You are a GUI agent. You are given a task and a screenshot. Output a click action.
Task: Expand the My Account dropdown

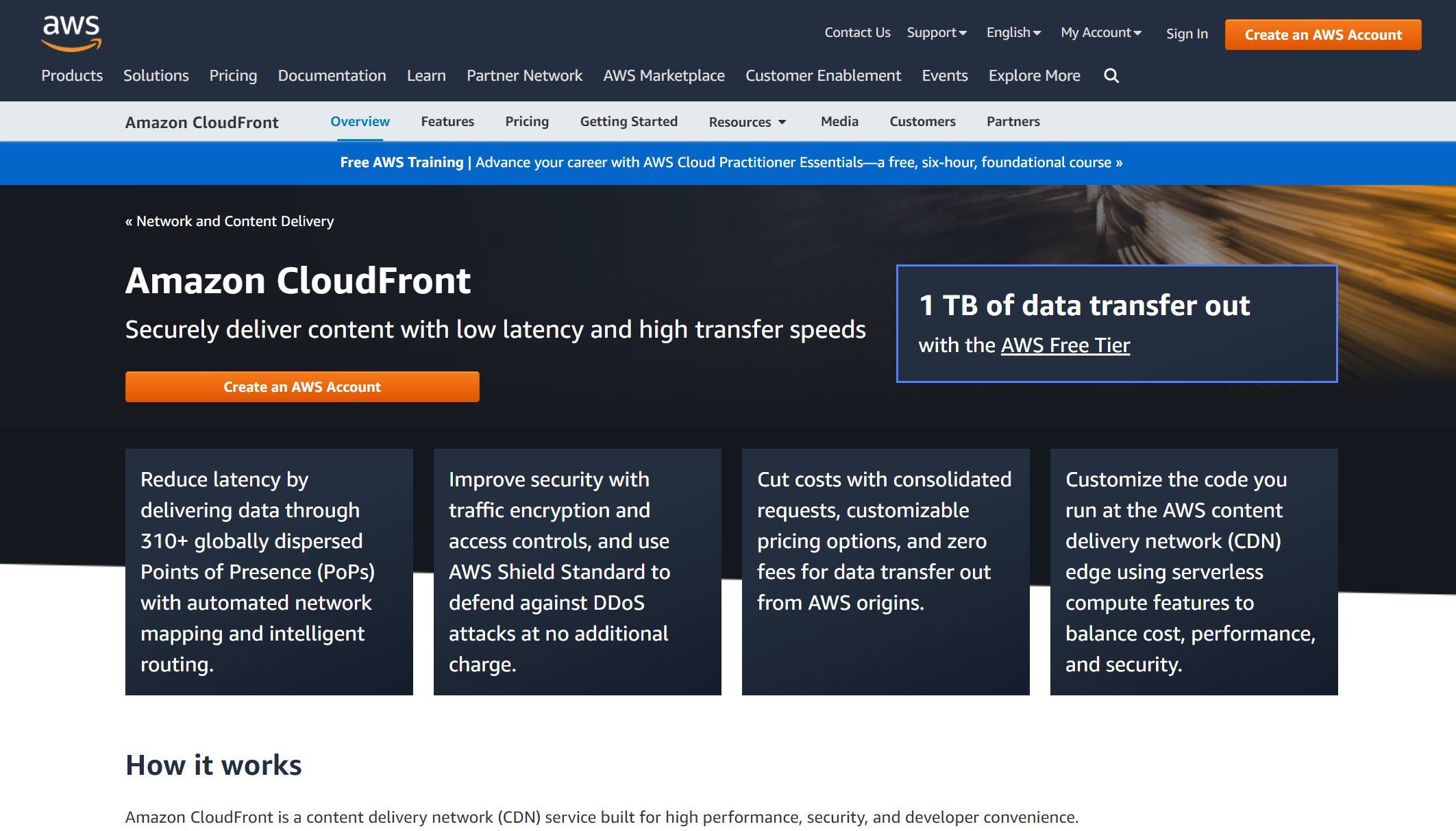(1101, 33)
